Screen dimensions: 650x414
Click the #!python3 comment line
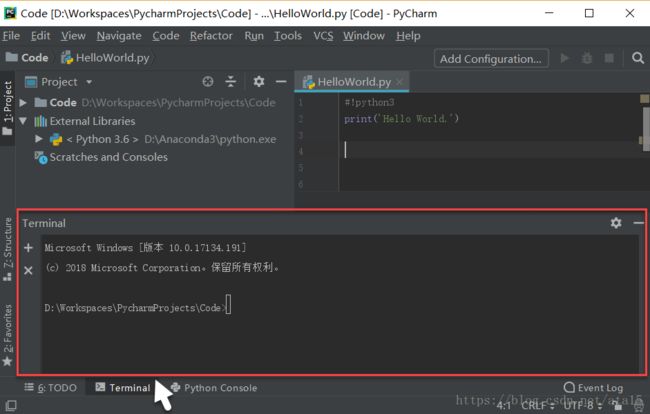coord(369,102)
